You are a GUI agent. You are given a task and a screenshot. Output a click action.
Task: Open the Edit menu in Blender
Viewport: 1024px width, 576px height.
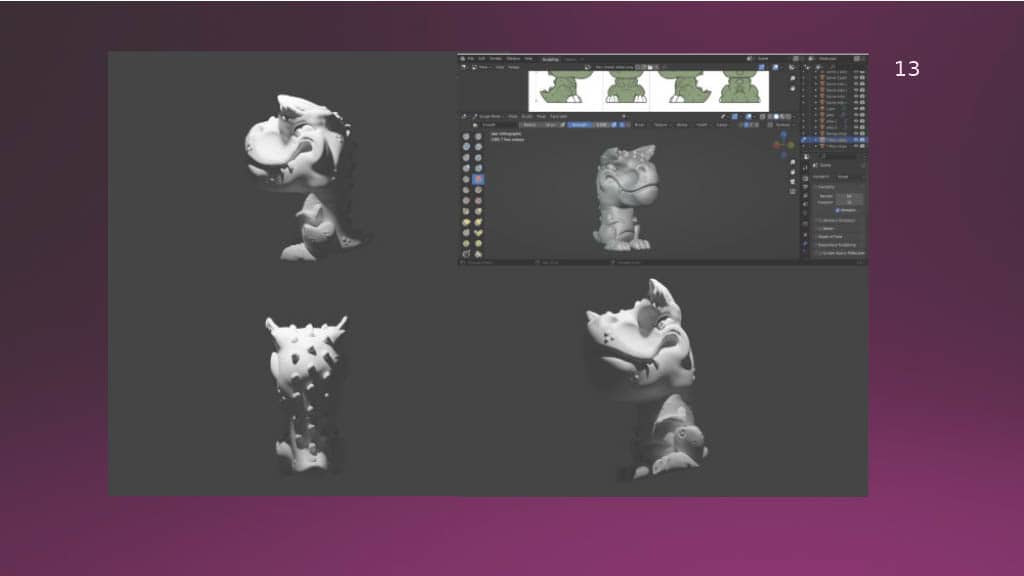click(482, 59)
